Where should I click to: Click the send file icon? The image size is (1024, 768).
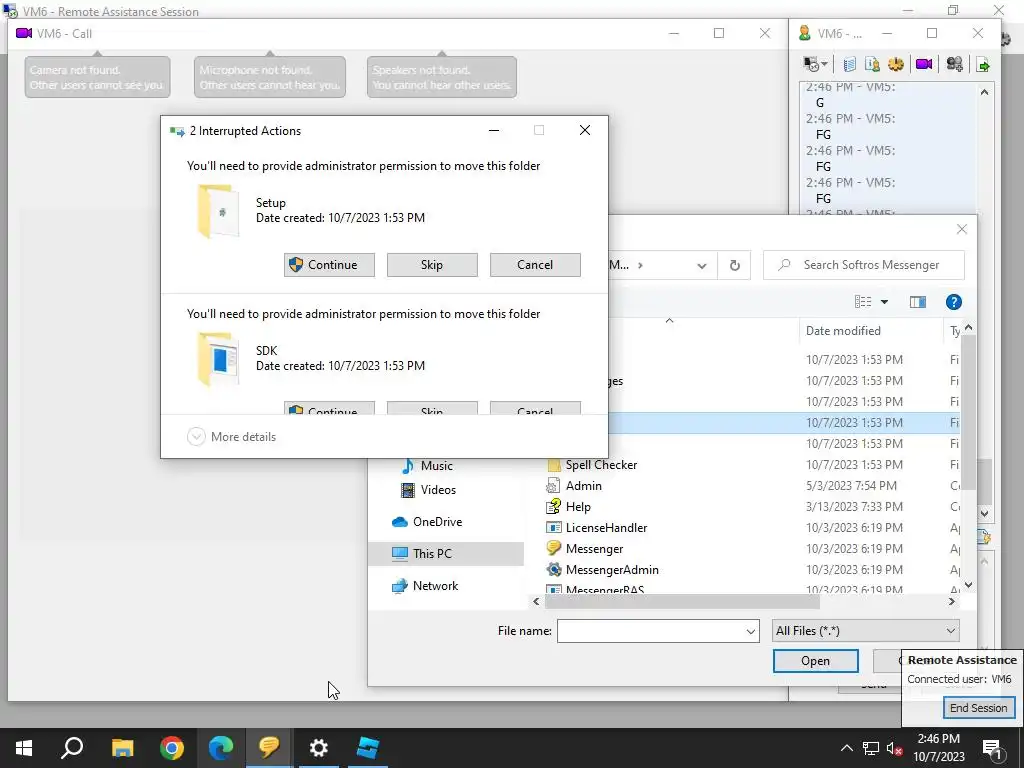tap(983, 65)
